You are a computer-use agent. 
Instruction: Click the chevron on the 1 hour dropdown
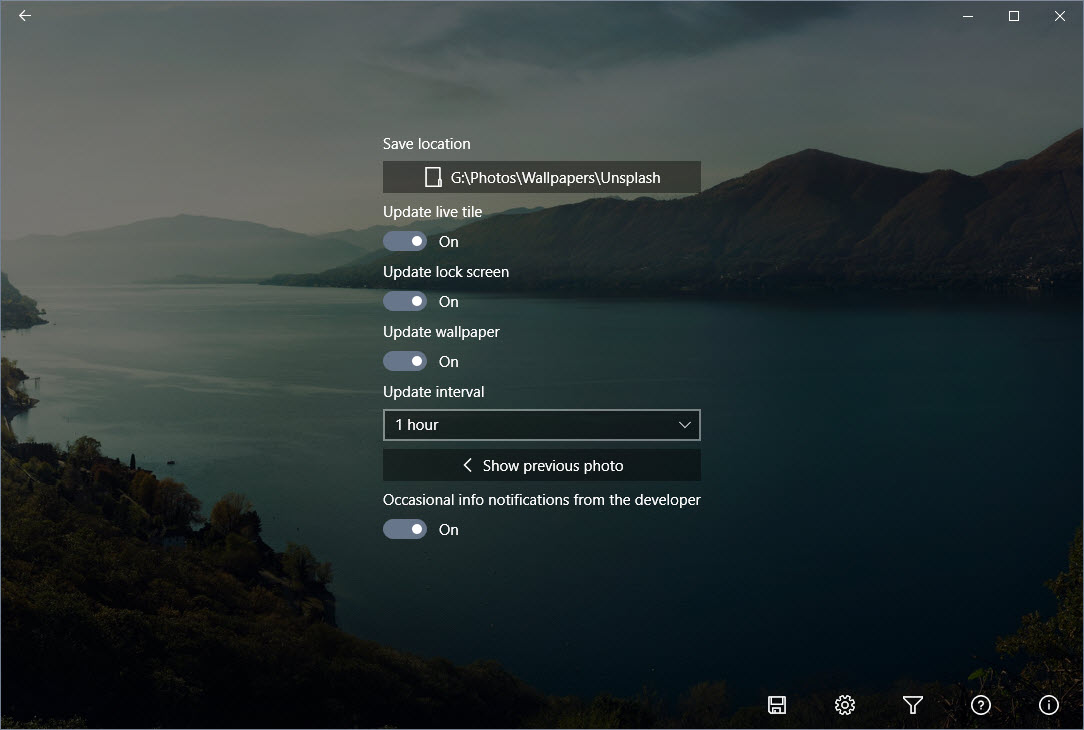pos(685,424)
